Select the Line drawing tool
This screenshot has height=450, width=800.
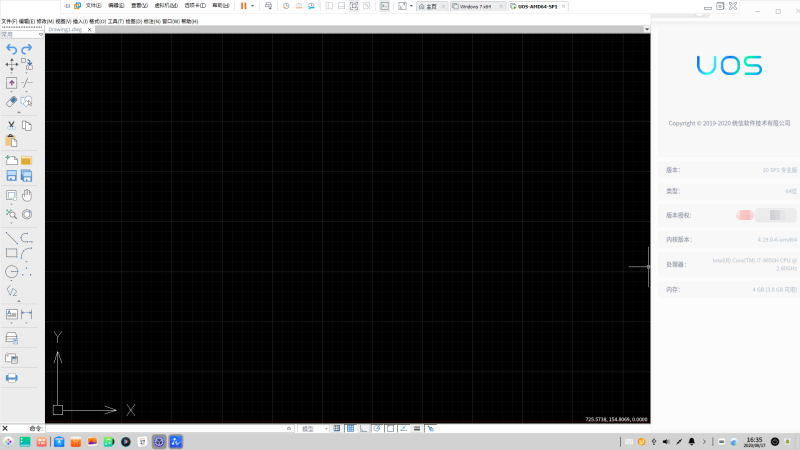(x=11, y=237)
